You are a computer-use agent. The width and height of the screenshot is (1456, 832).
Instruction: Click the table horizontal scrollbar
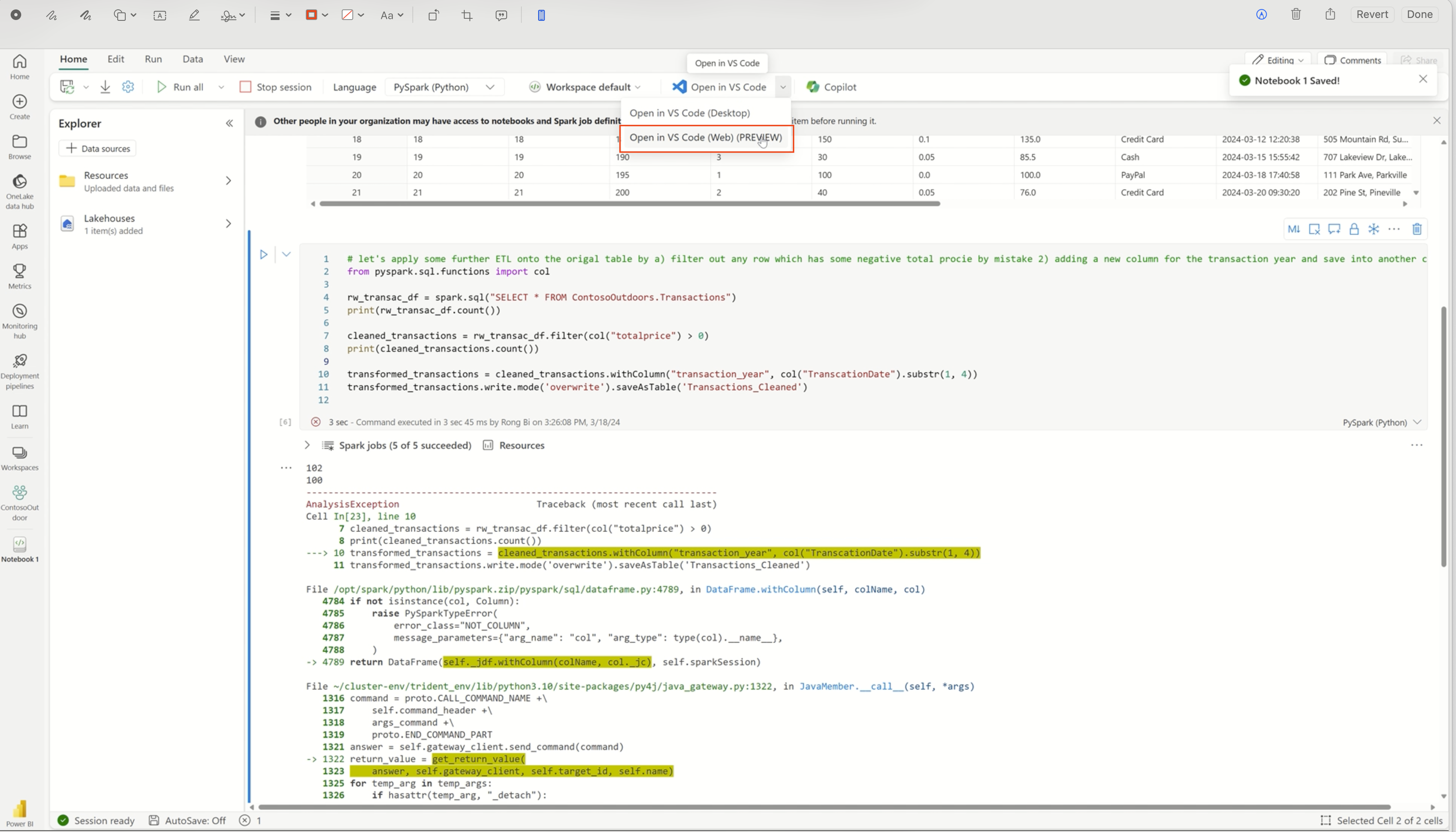630,203
